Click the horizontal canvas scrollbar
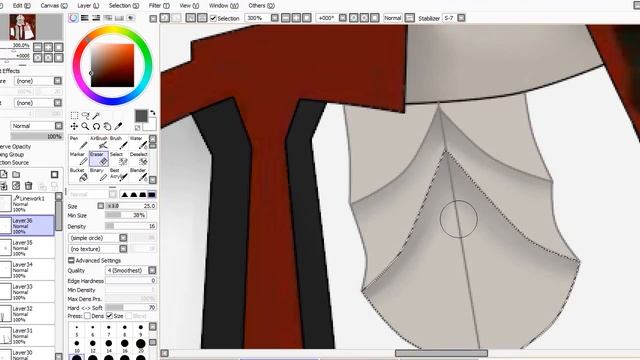Viewport: 640px width, 360px height. click(441, 353)
